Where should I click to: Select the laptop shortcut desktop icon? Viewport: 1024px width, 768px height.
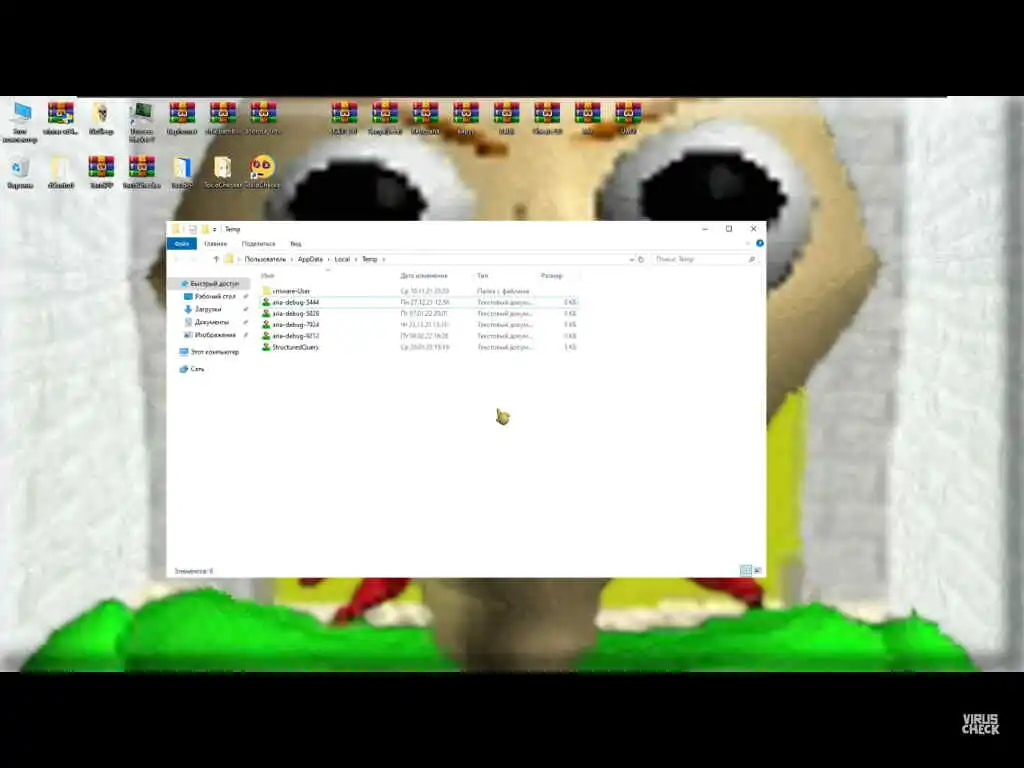(x=141, y=121)
